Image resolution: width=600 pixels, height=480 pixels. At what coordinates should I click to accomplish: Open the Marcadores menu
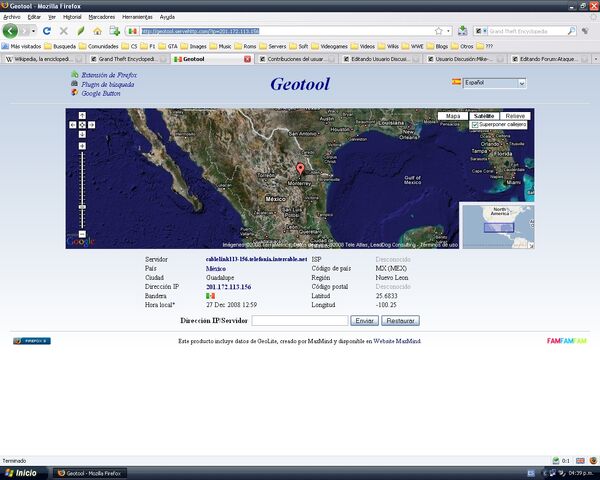coord(102,17)
